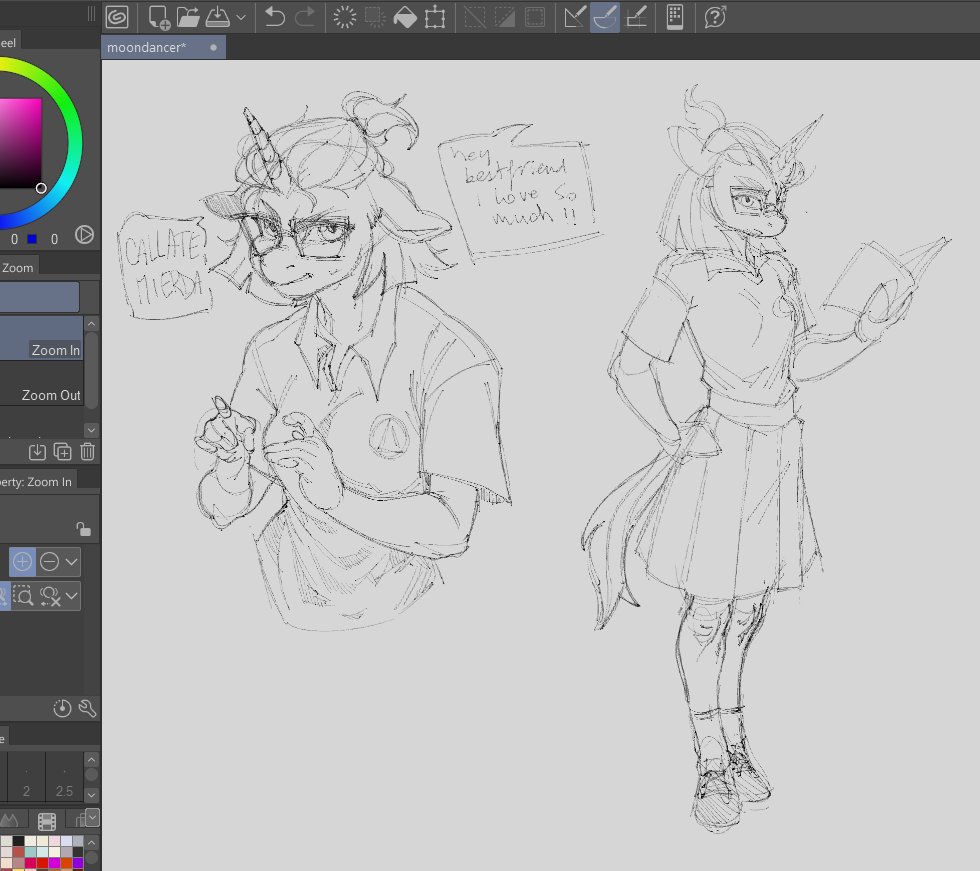Select the marquee zoom drag option
The height and width of the screenshot is (871, 980).
click(x=23, y=596)
